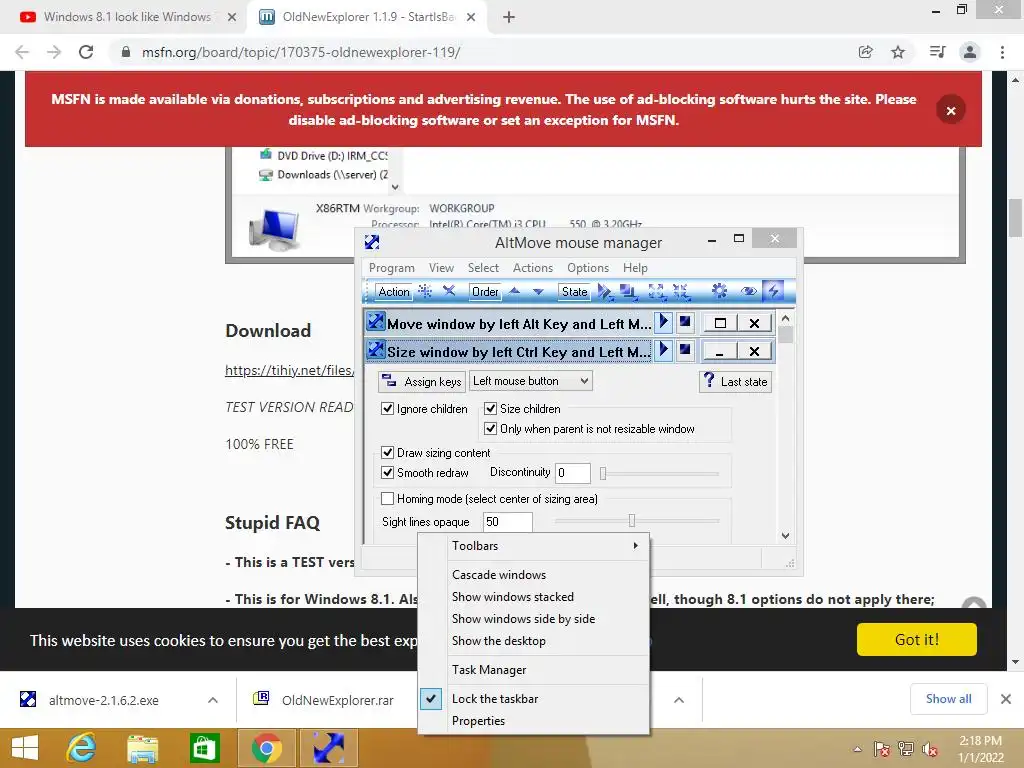This screenshot has height=768, width=1024.
Task: Collapse the Size window action panel button
Action: [720, 351]
